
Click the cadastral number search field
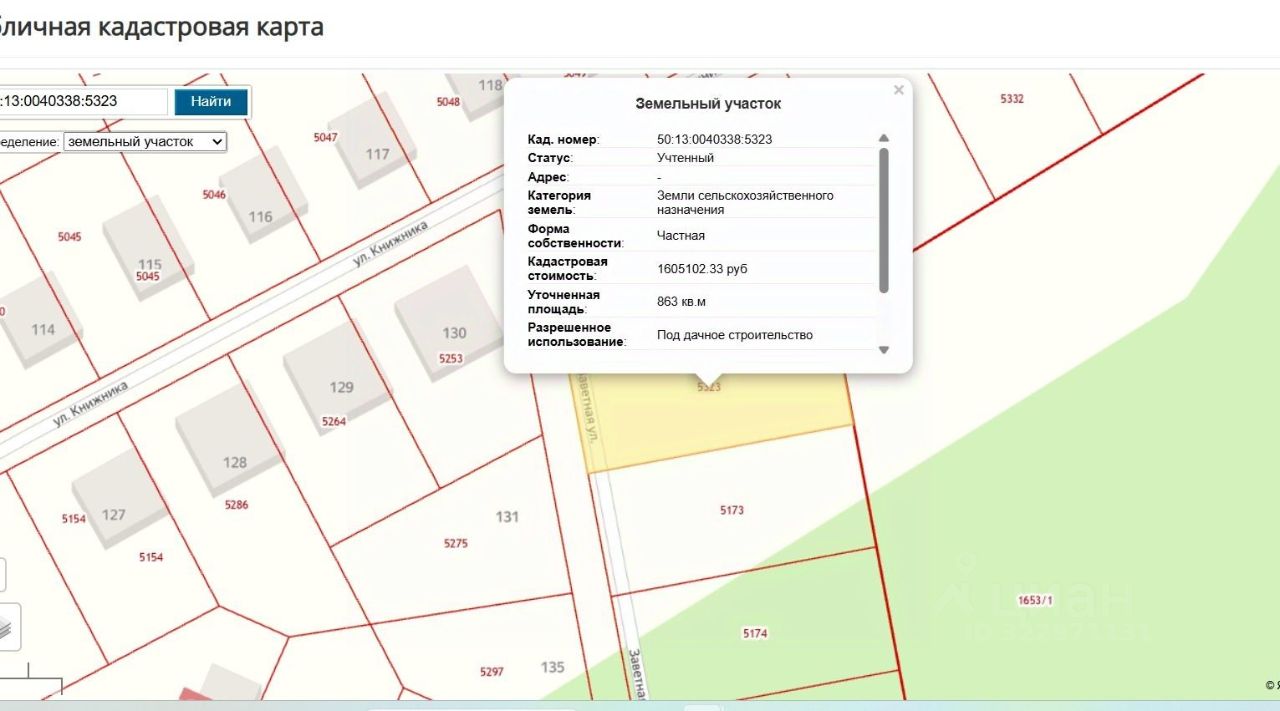[83, 102]
